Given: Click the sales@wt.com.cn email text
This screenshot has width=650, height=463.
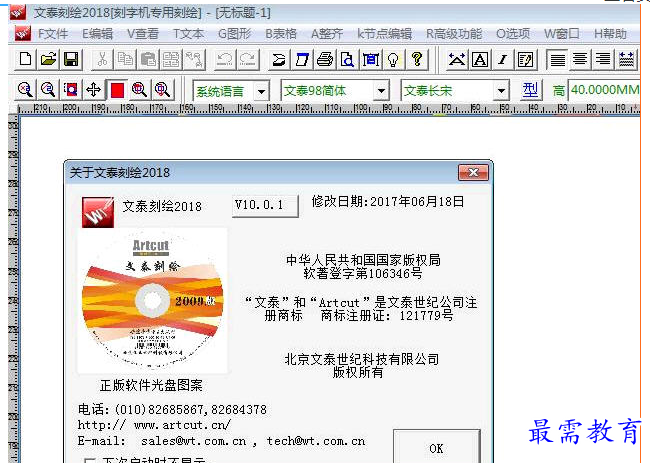Looking at the screenshot, I should [x=194, y=441].
